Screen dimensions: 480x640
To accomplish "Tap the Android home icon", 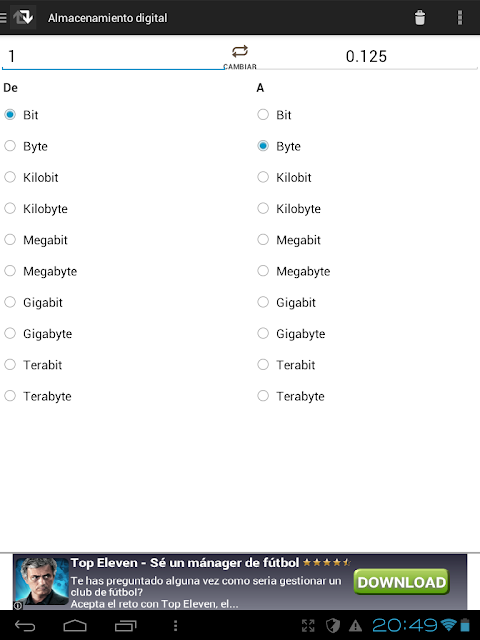I will [x=75, y=625].
